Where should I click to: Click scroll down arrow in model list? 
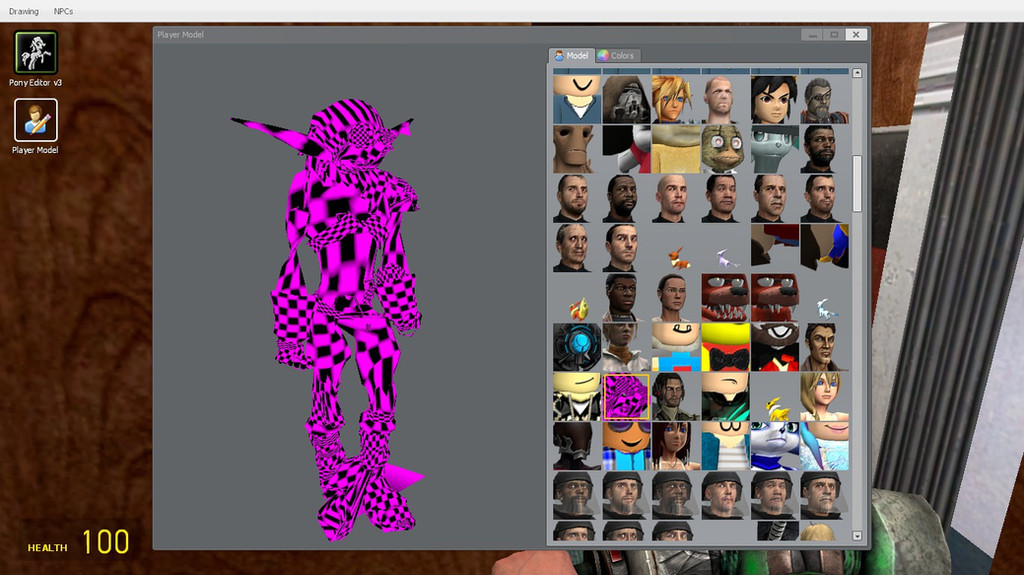[x=857, y=536]
